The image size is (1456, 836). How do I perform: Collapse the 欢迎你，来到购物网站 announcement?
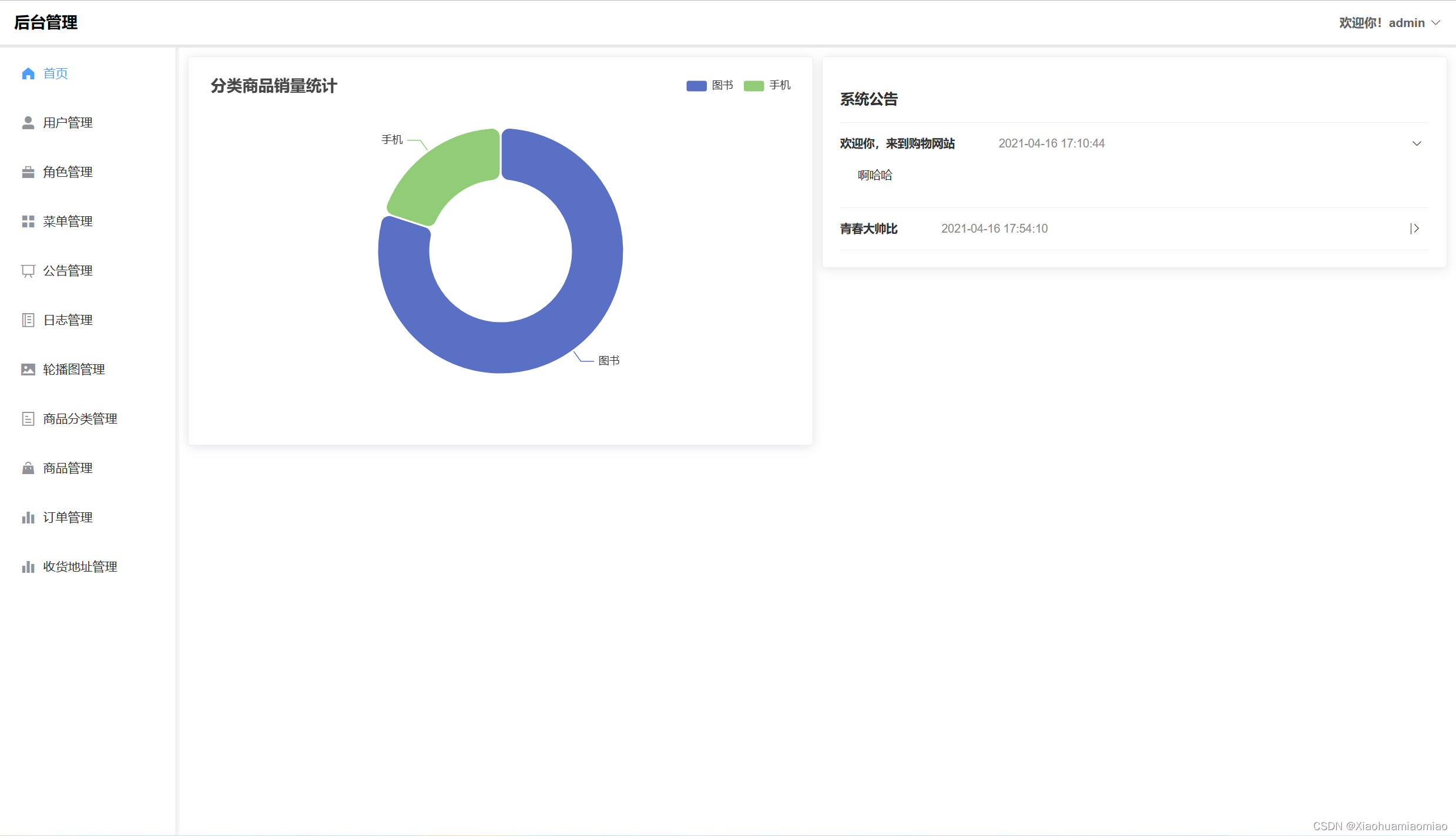point(1417,143)
